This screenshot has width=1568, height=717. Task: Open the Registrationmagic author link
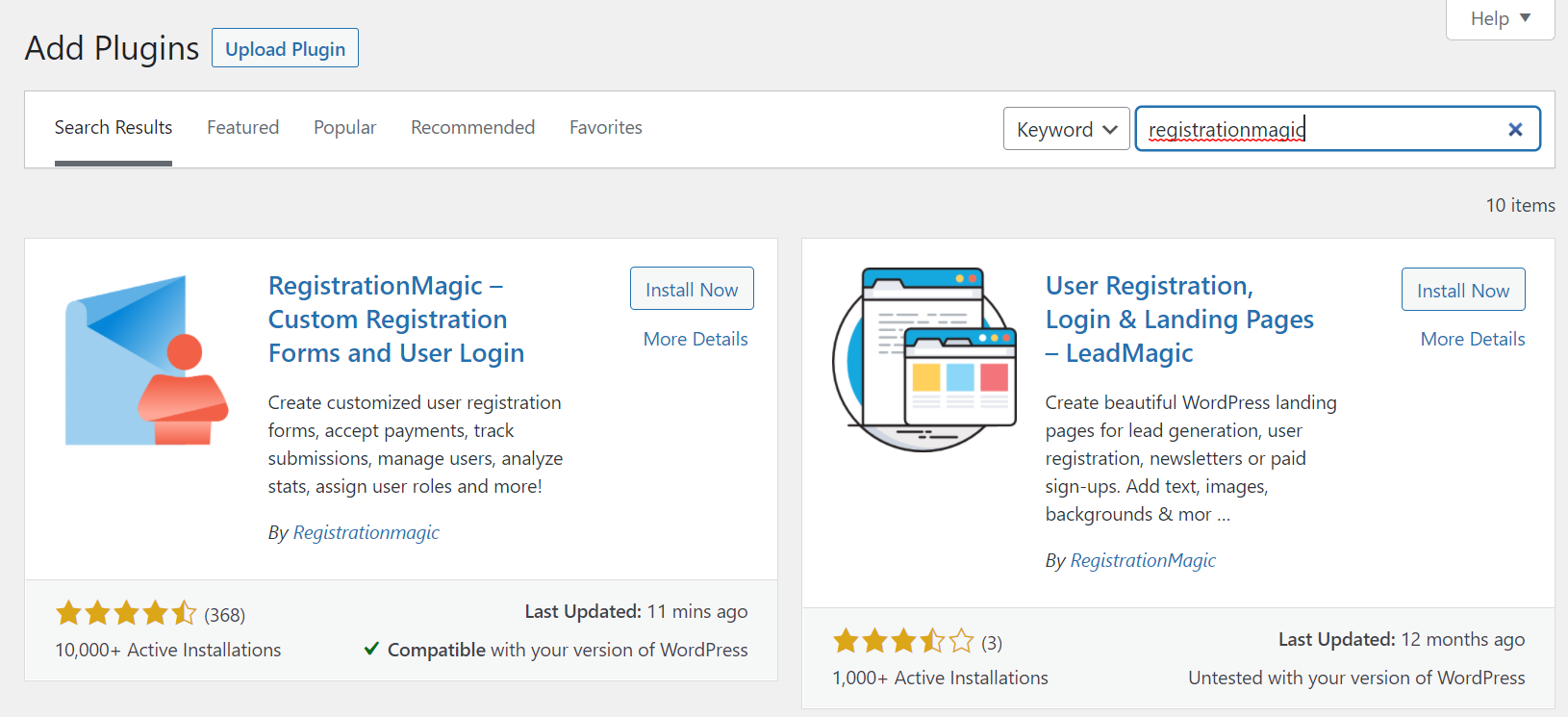[x=366, y=532]
